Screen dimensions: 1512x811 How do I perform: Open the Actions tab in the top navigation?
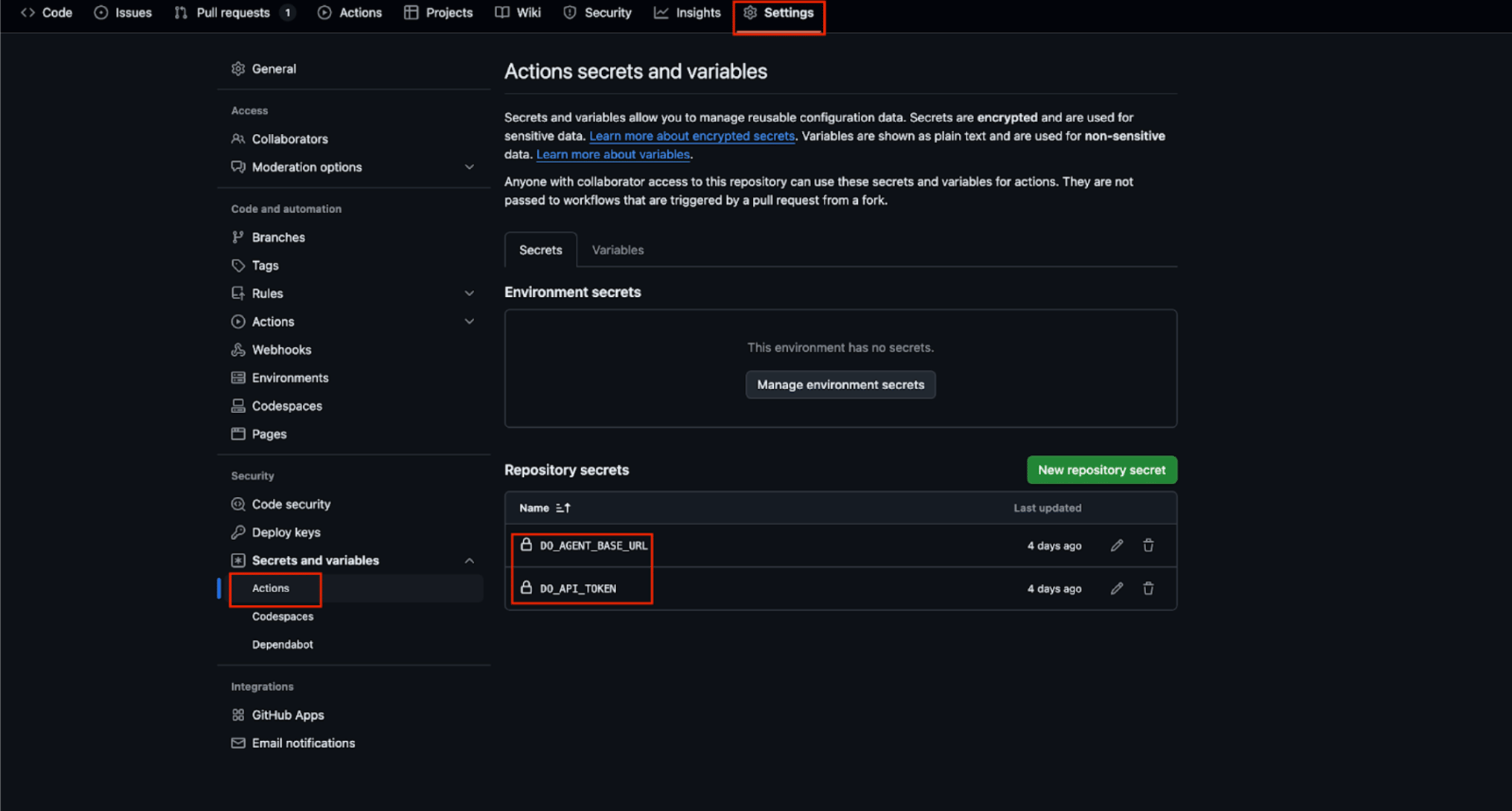coord(350,13)
